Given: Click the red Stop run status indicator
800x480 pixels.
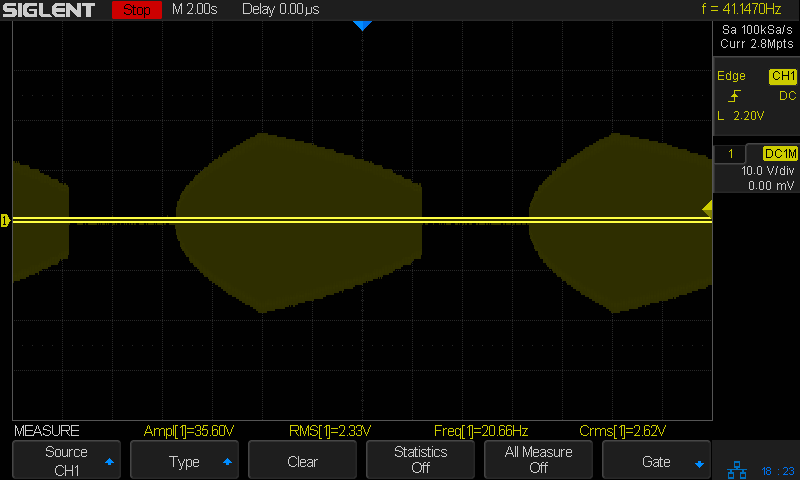Looking at the screenshot, I should tap(135, 10).
